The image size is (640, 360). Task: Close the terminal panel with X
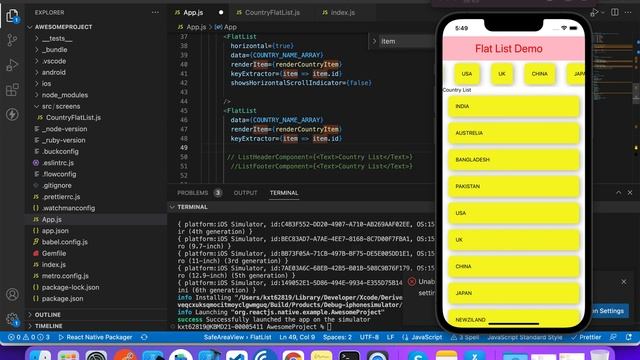coord(630,192)
